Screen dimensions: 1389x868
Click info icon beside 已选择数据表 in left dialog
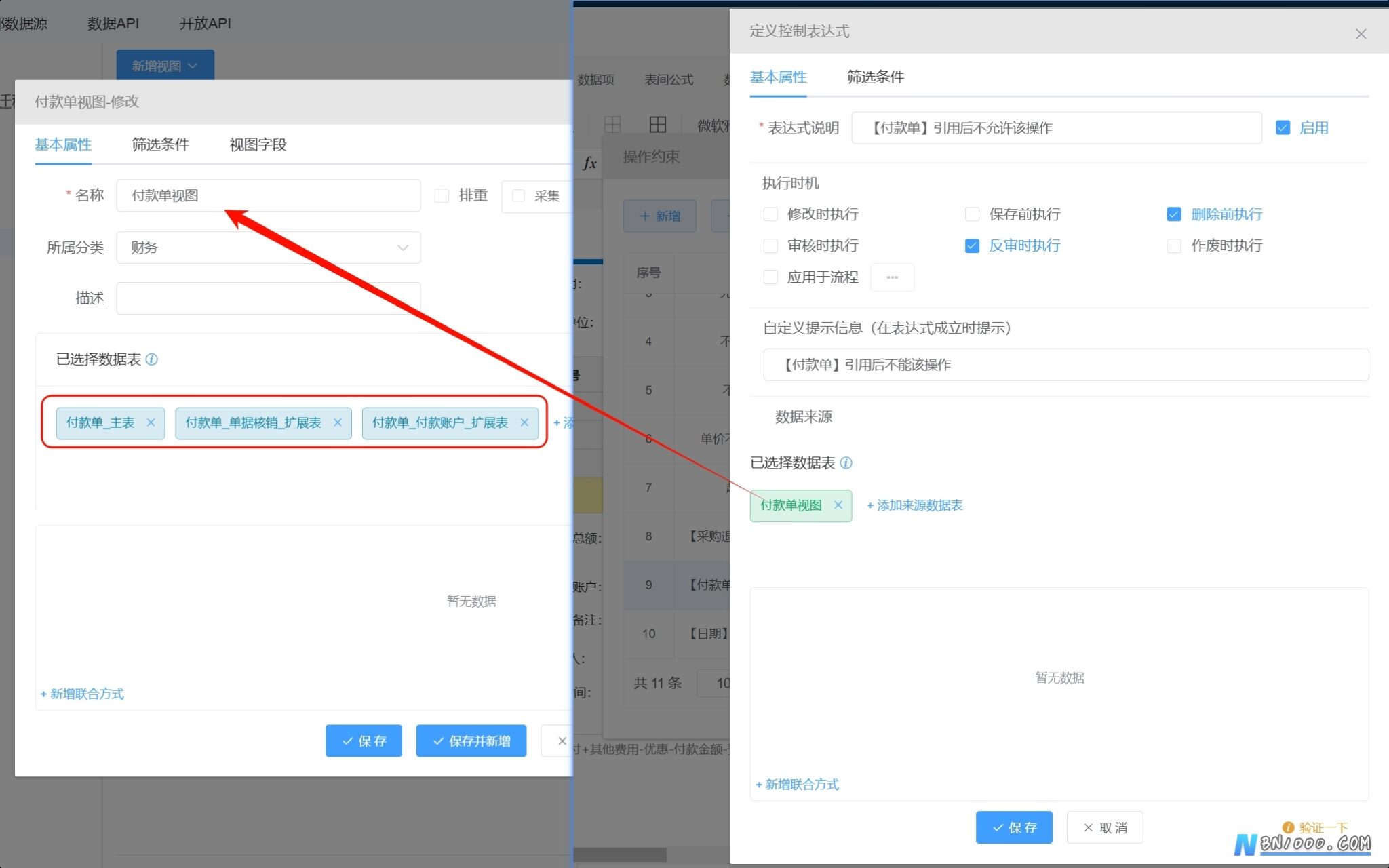pyautogui.click(x=152, y=359)
